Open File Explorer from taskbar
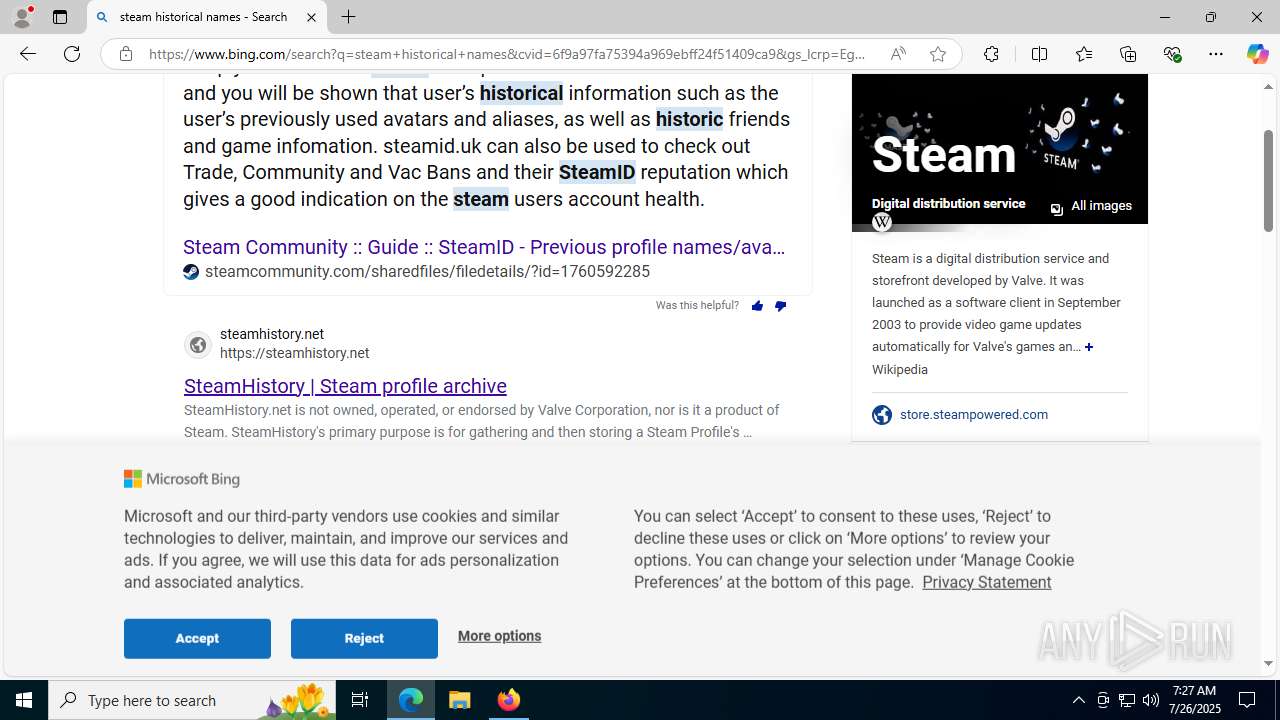 point(460,700)
